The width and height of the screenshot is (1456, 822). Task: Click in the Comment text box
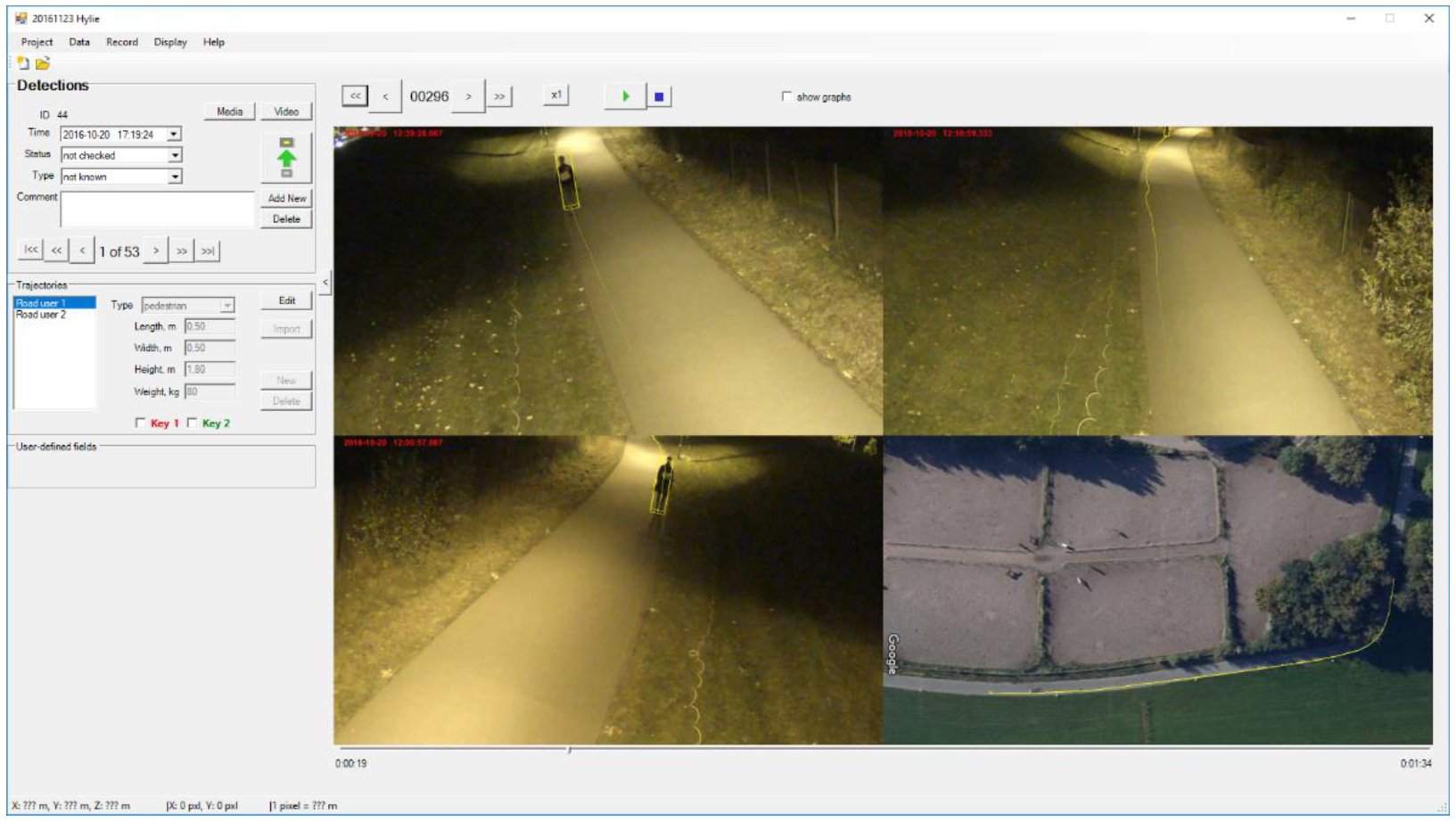[x=158, y=209]
